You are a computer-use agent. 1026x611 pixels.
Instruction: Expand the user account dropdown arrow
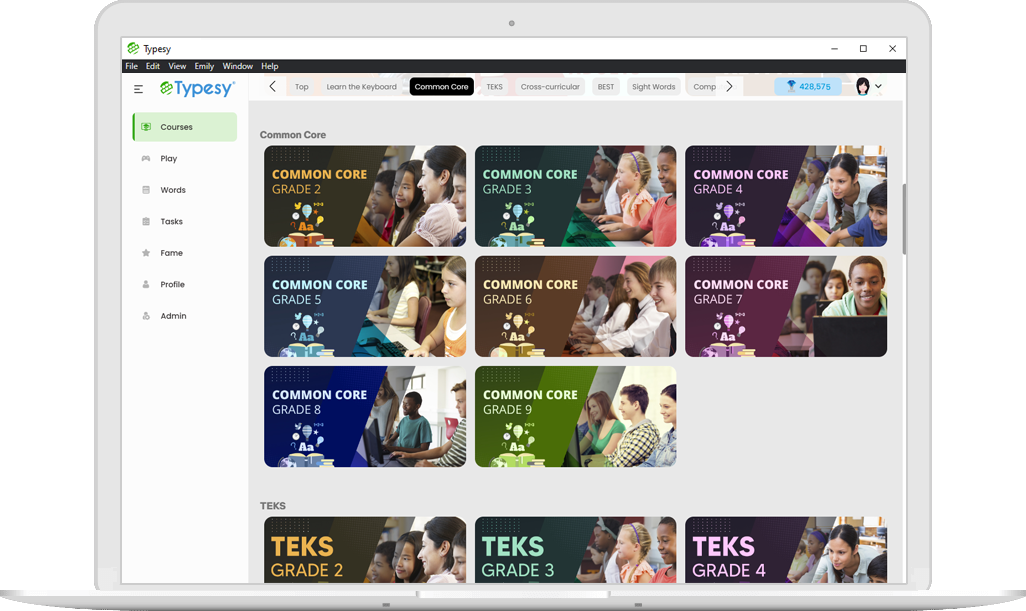click(878, 86)
